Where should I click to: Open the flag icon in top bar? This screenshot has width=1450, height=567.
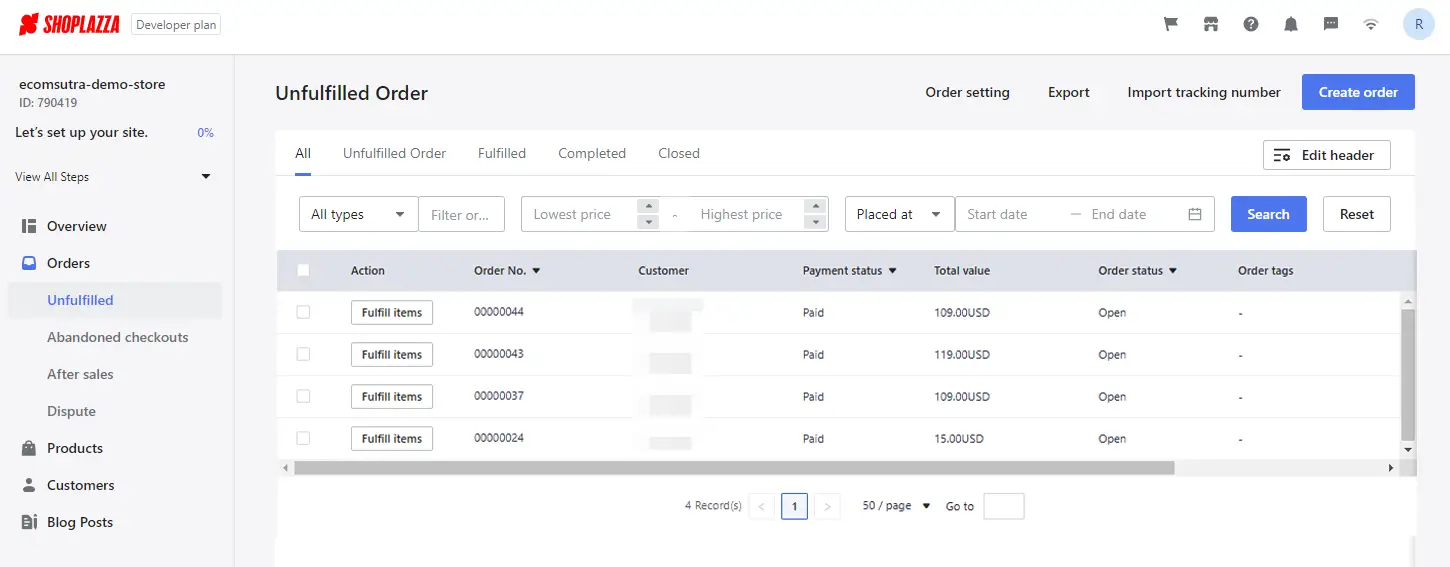pos(1170,24)
